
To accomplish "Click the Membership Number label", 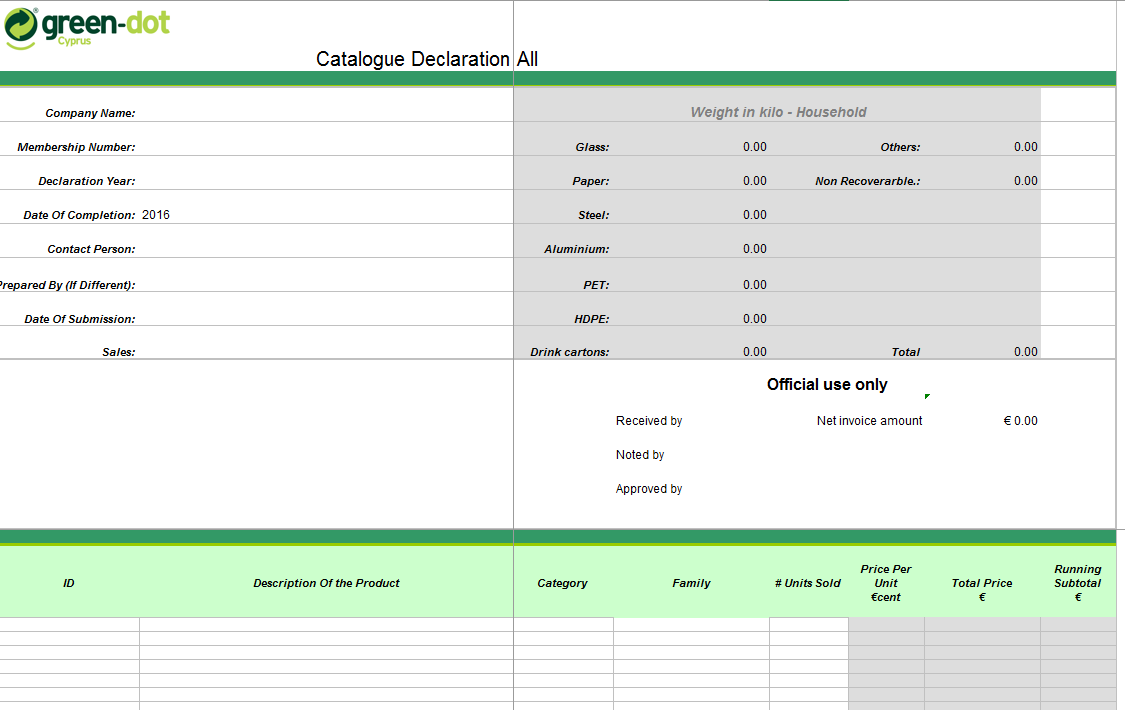I will tap(76, 147).
